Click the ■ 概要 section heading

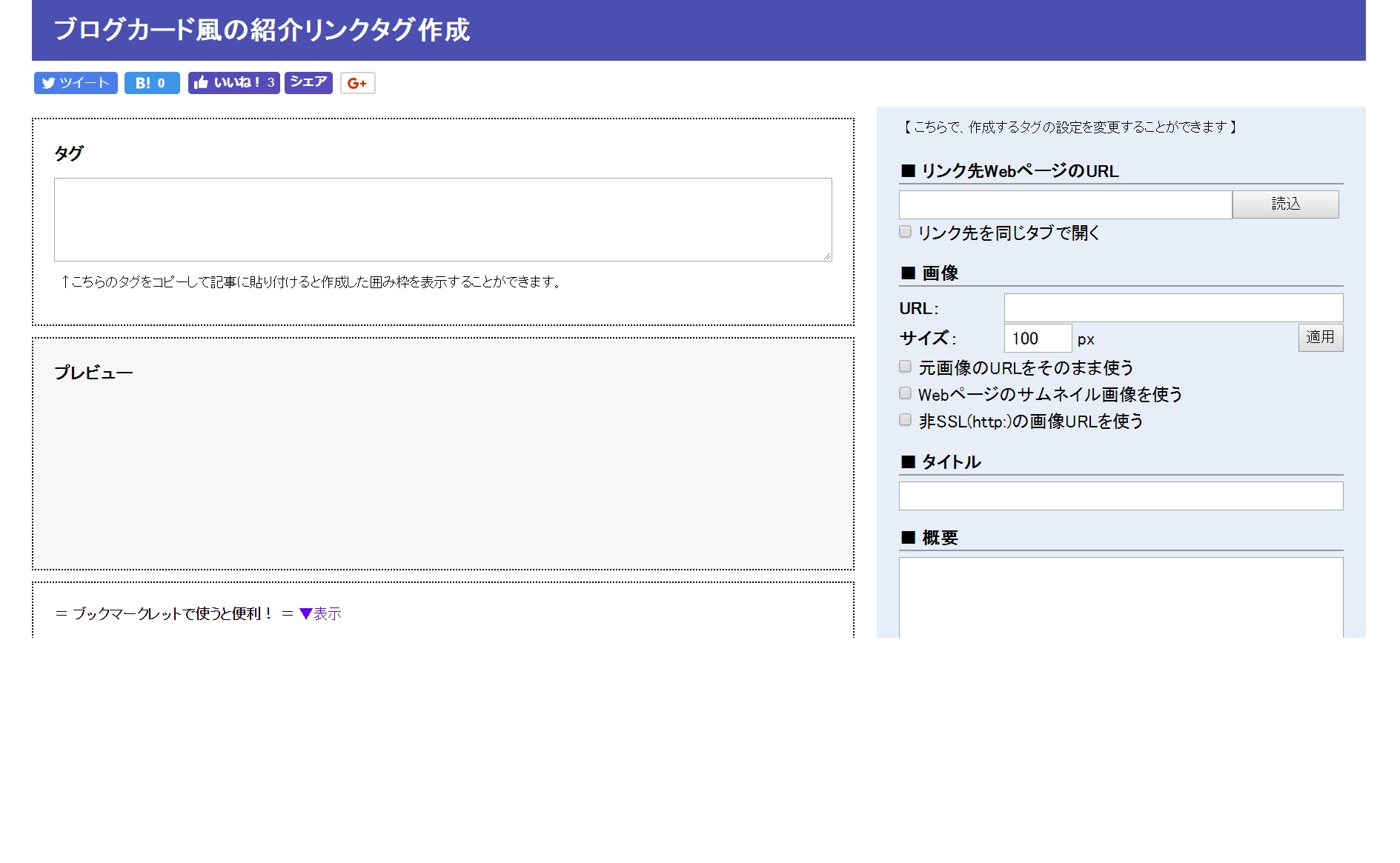[929, 538]
